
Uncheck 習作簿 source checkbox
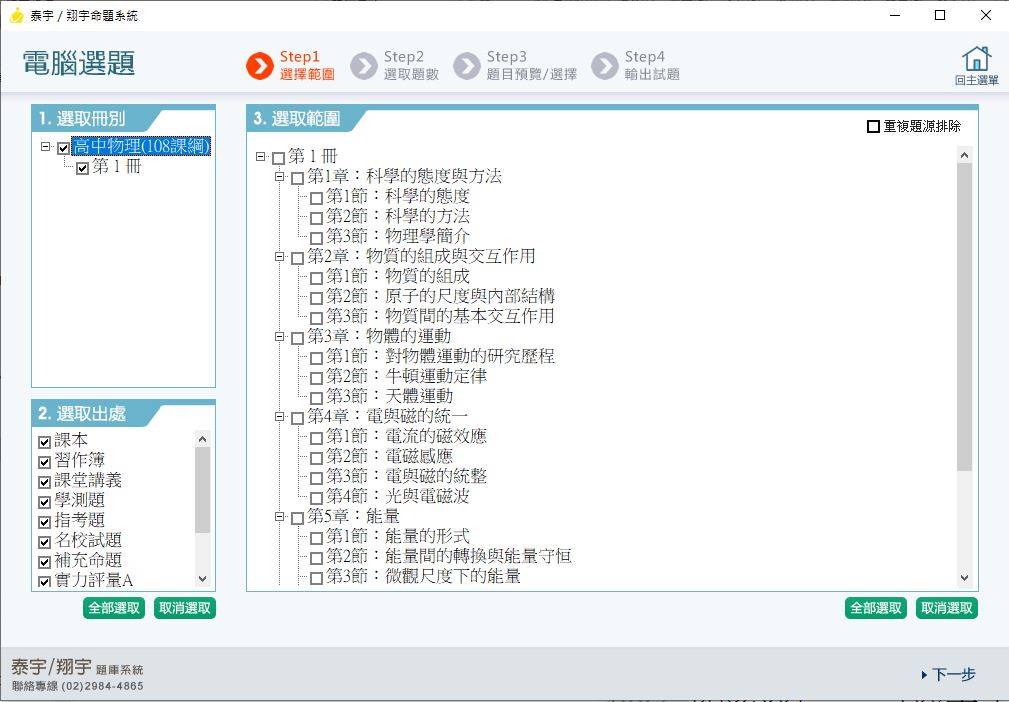click(x=44, y=462)
